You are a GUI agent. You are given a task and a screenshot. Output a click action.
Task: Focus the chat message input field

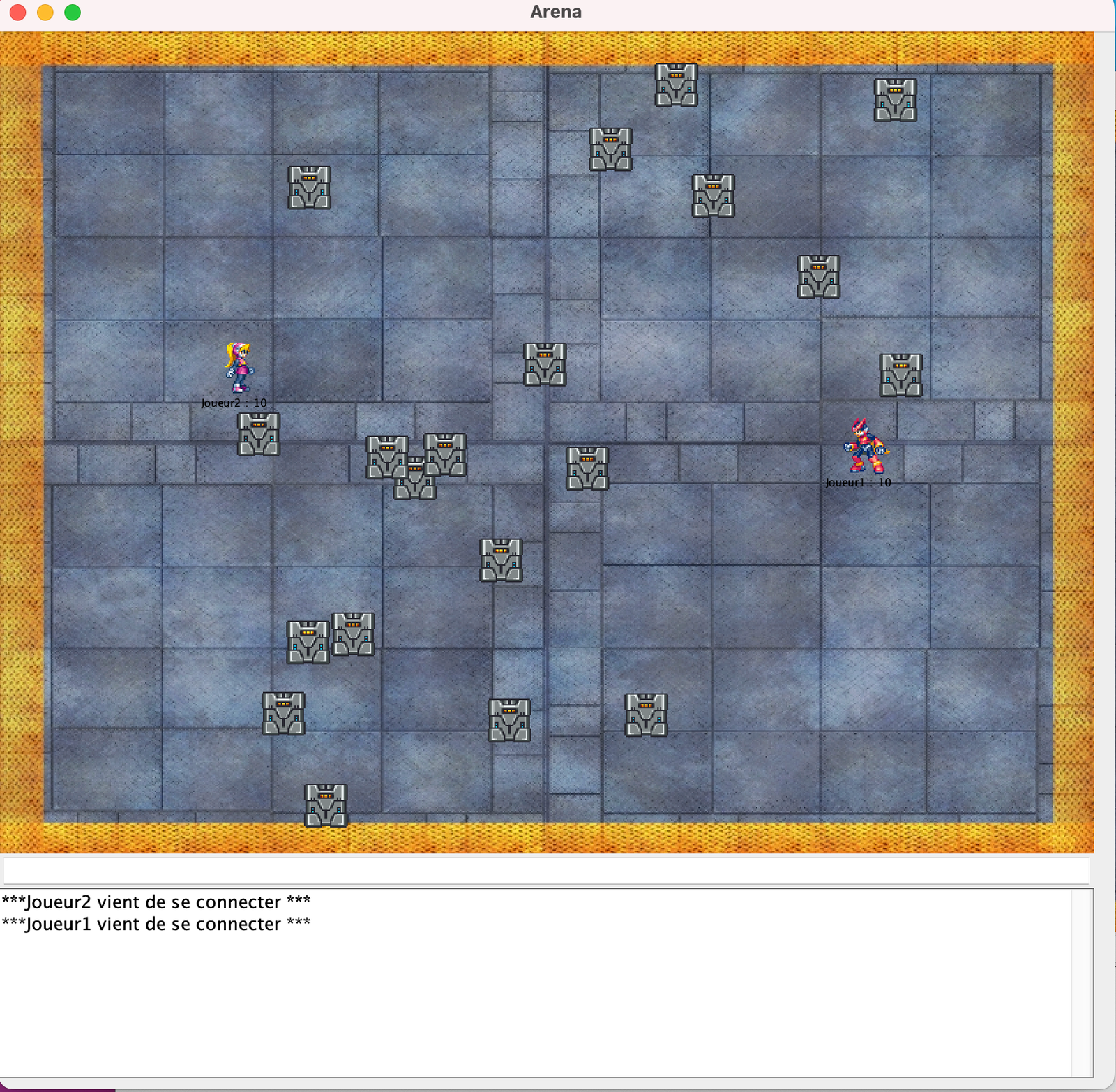(545, 870)
